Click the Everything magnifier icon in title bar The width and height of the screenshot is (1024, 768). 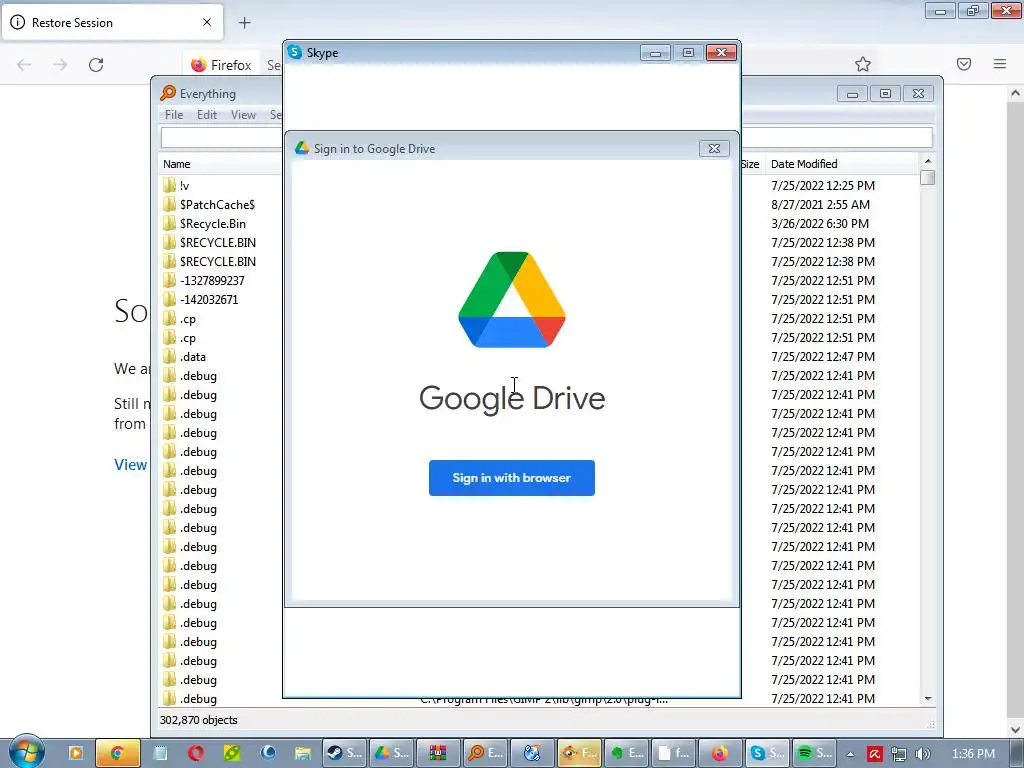168,93
